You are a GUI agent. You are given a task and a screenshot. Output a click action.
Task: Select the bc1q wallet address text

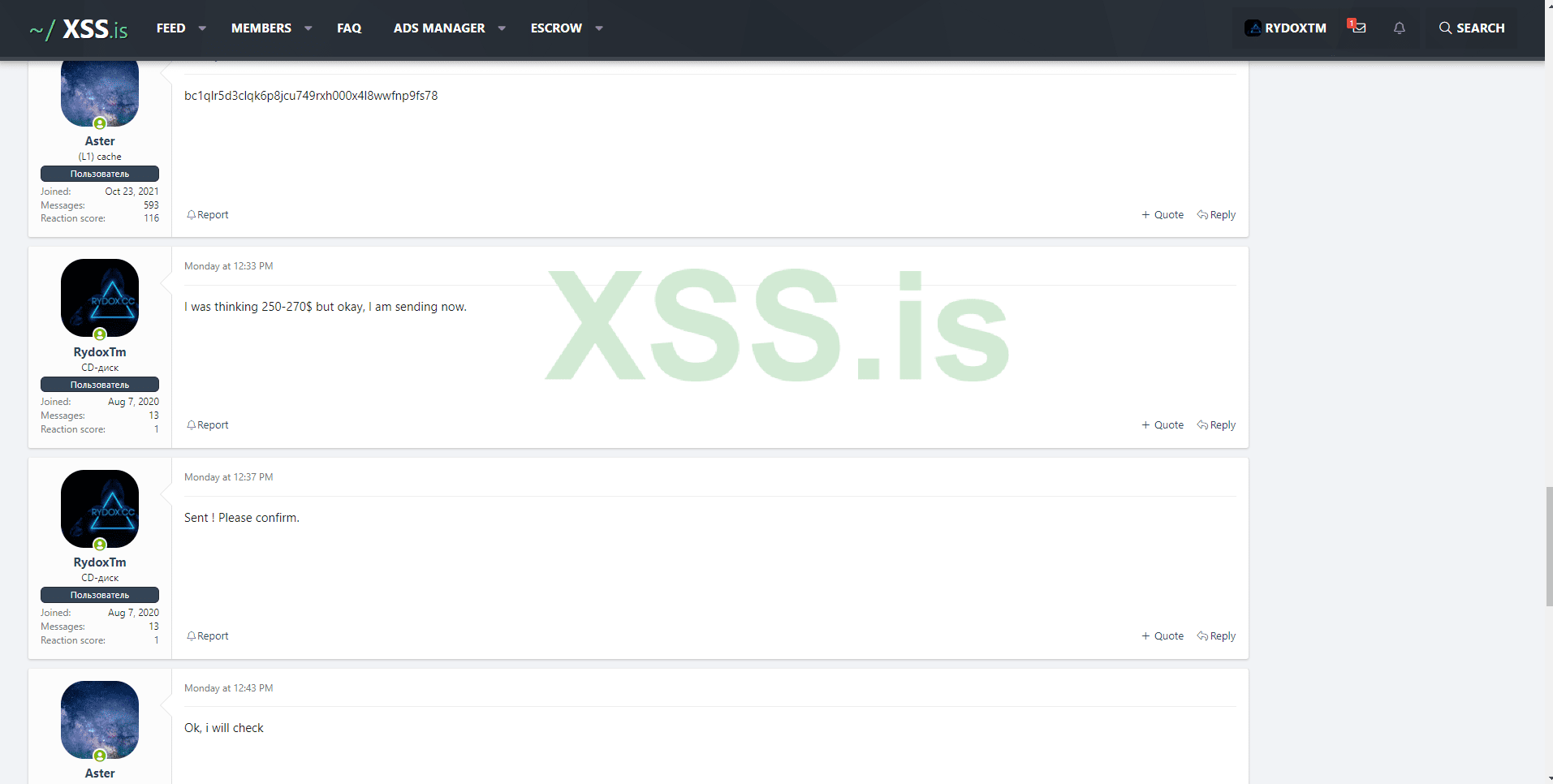(x=311, y=96)
